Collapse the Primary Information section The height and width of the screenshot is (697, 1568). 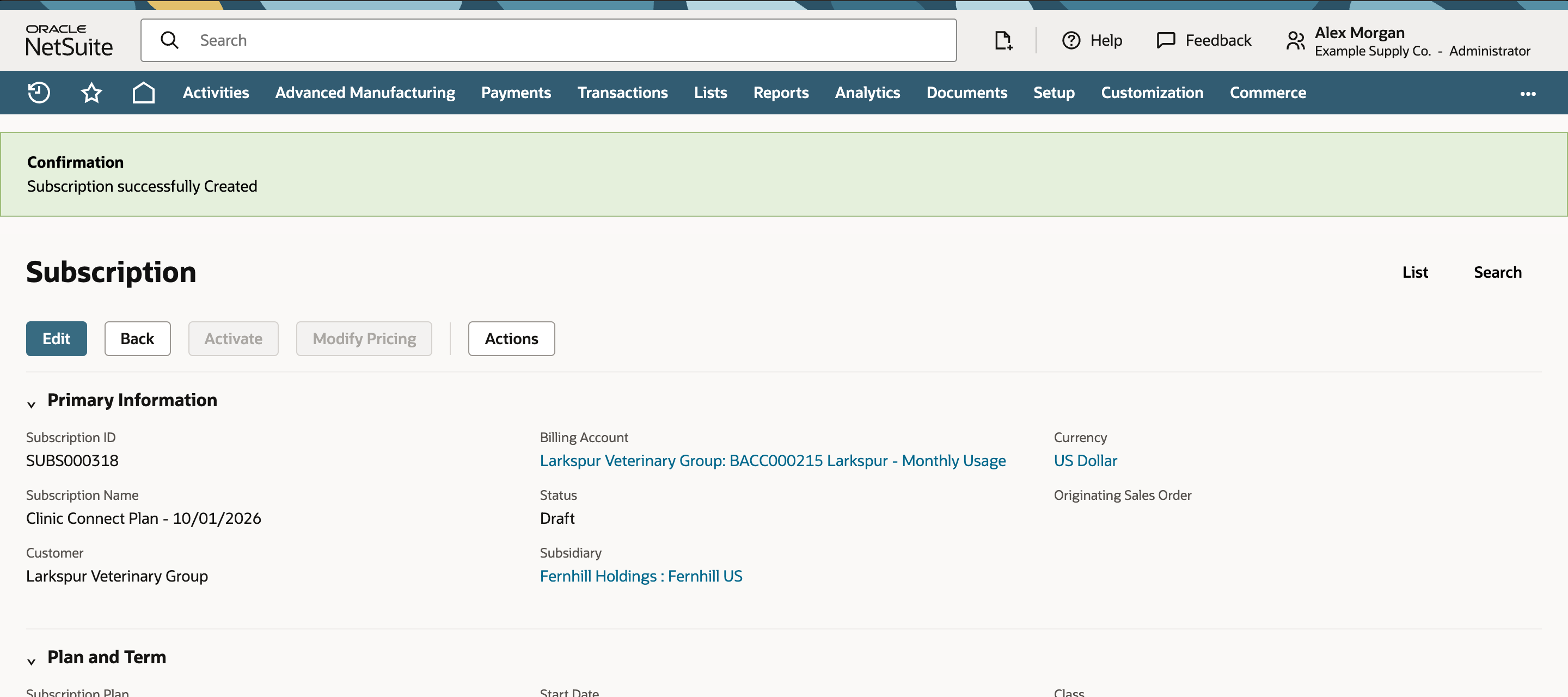pyautogui.click(x=32, y=403)
